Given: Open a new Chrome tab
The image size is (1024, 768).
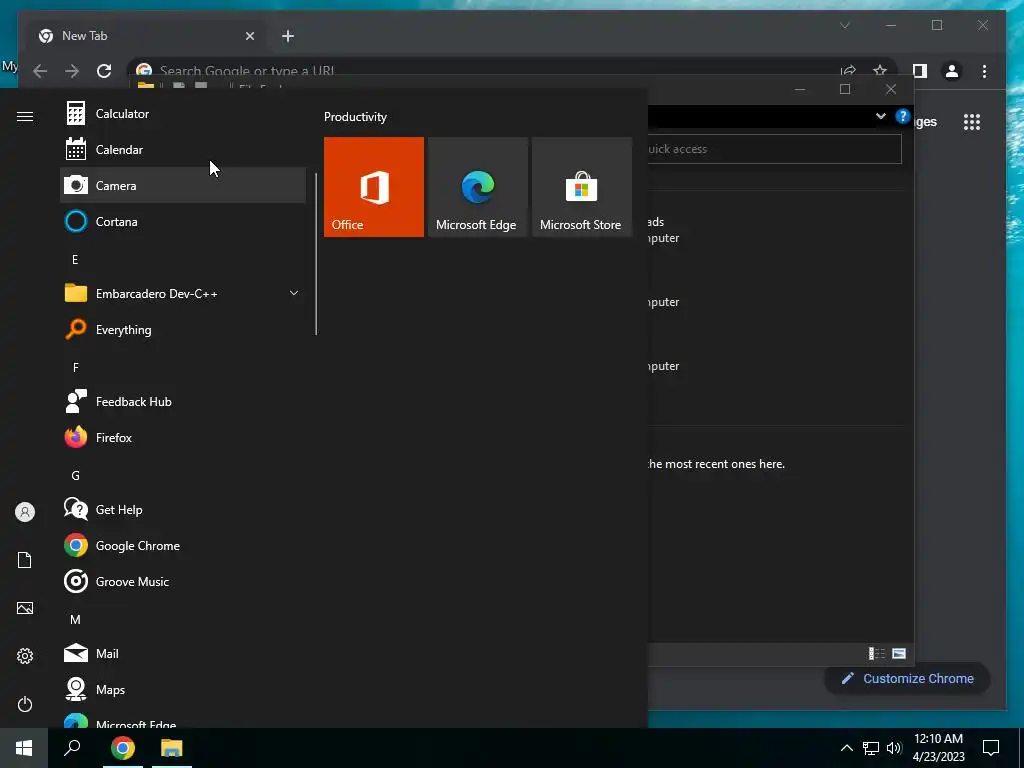Looking at the screenshot, I should [x=288, y=36].
